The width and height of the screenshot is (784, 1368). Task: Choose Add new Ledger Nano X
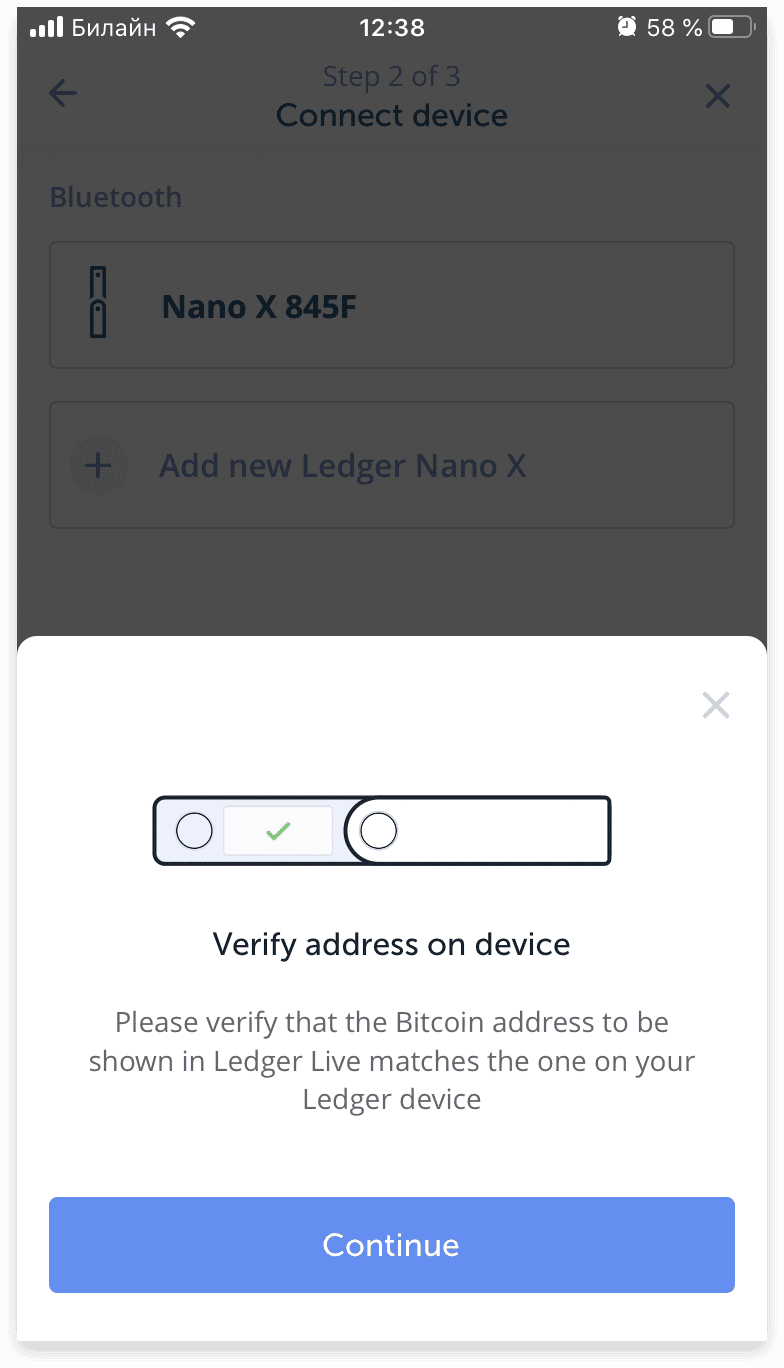[392, 465]
